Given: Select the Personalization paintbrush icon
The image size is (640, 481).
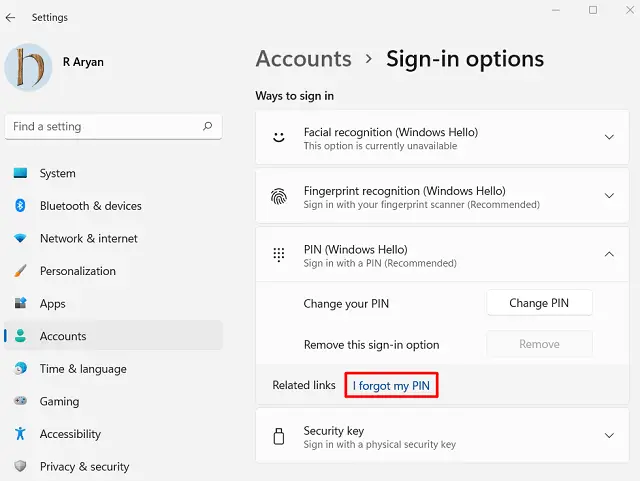Looking at the screenshot, I should (20, 271).
